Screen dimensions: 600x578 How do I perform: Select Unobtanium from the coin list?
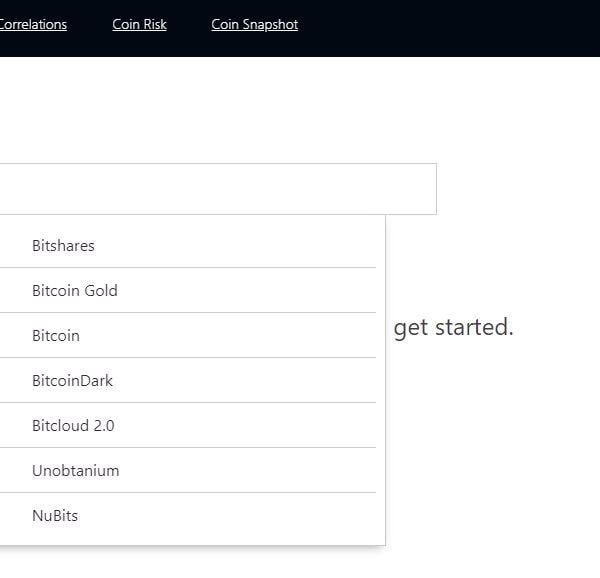(75, 470)
